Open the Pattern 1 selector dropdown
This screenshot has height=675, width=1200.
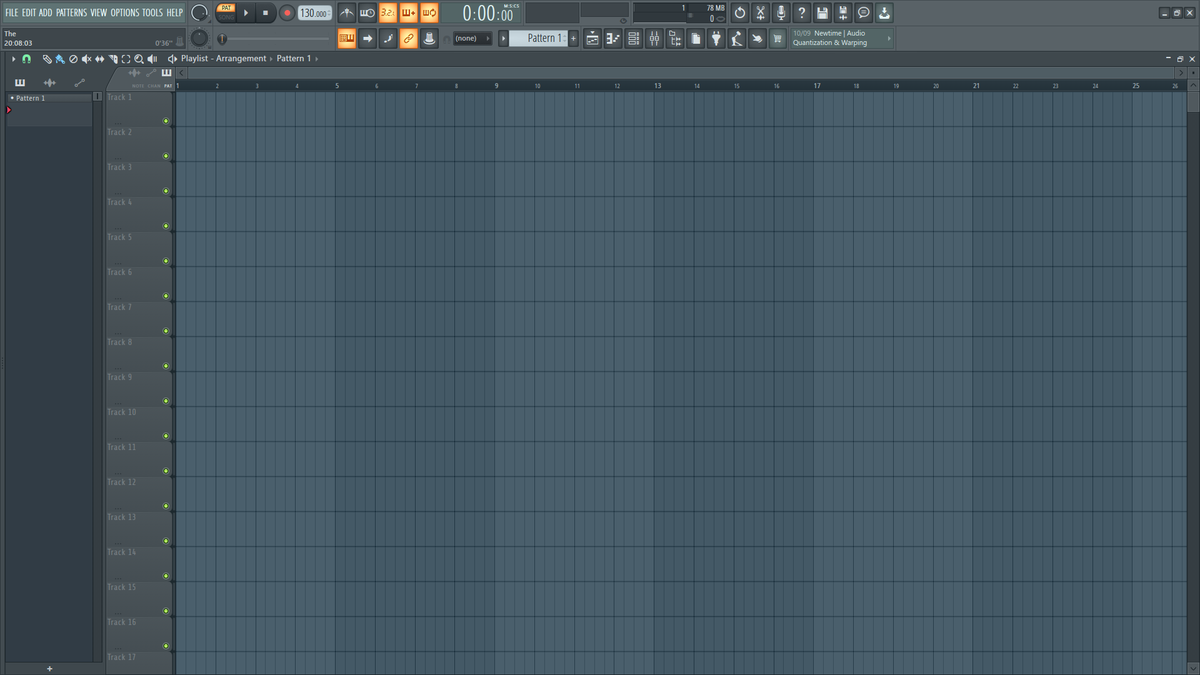(x=539, y=38)
